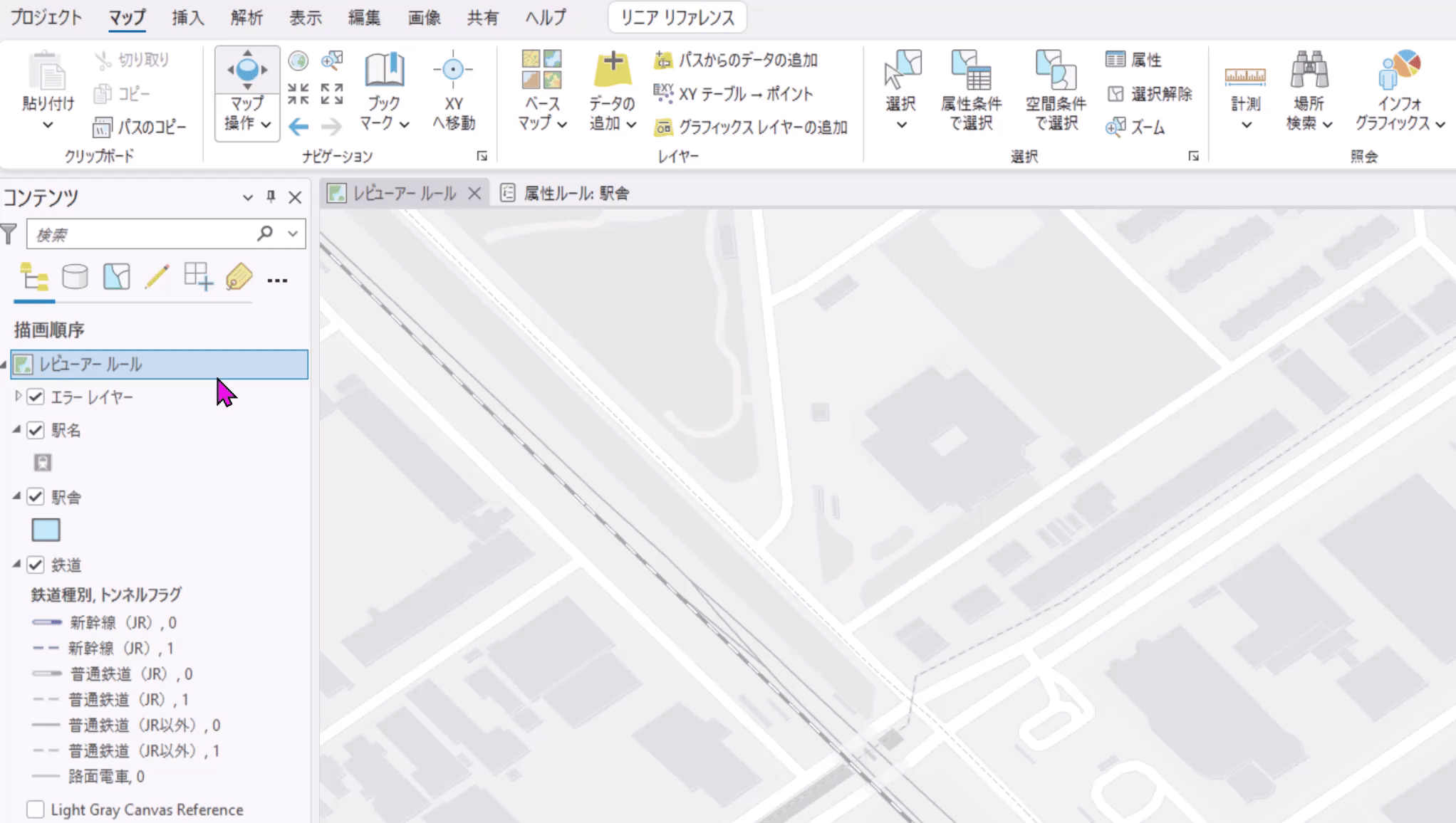
Task: Click パスからのデータの追加 button
Action: (736, 61)
